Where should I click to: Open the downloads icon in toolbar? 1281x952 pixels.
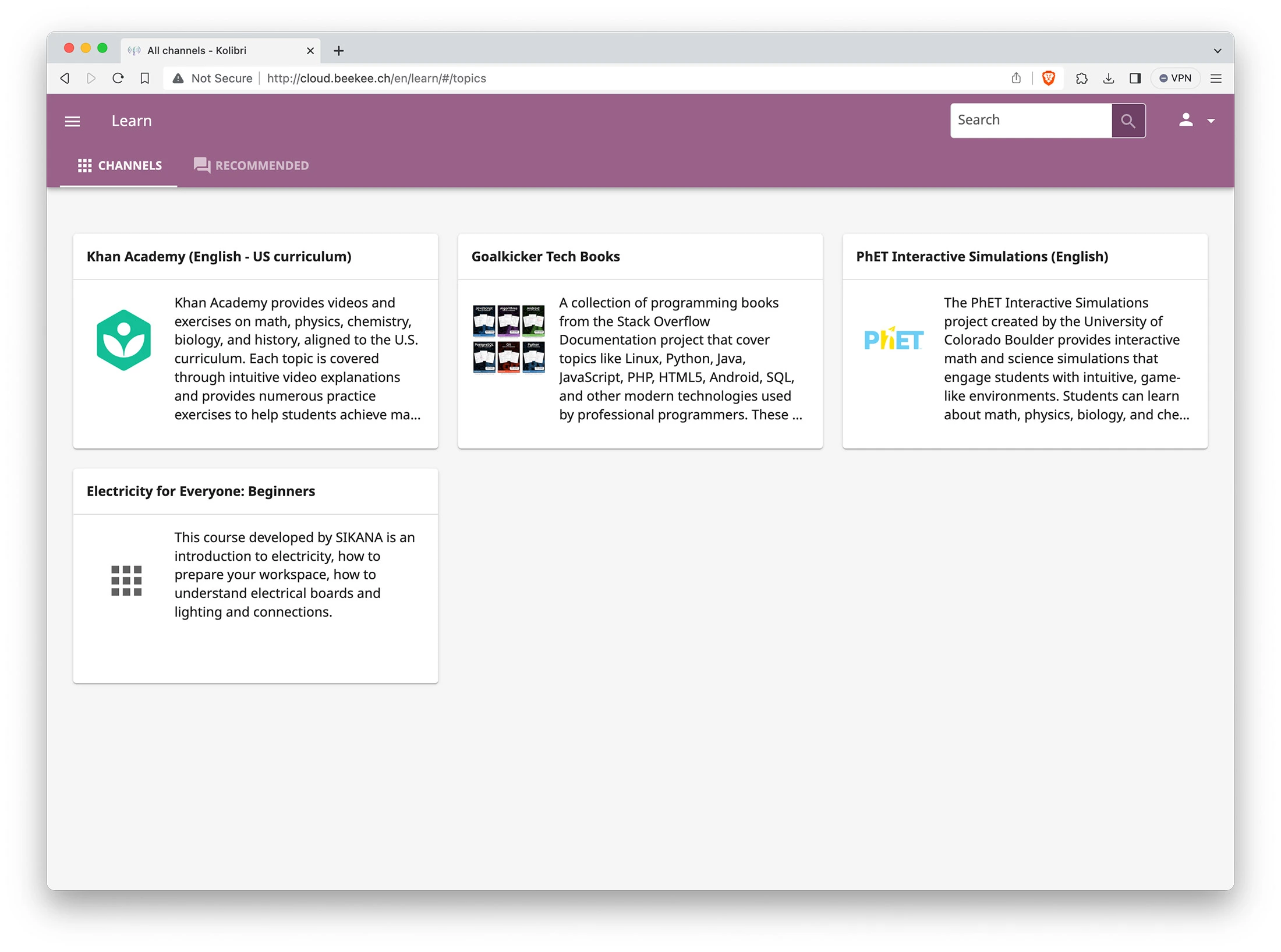[1108, 78]
